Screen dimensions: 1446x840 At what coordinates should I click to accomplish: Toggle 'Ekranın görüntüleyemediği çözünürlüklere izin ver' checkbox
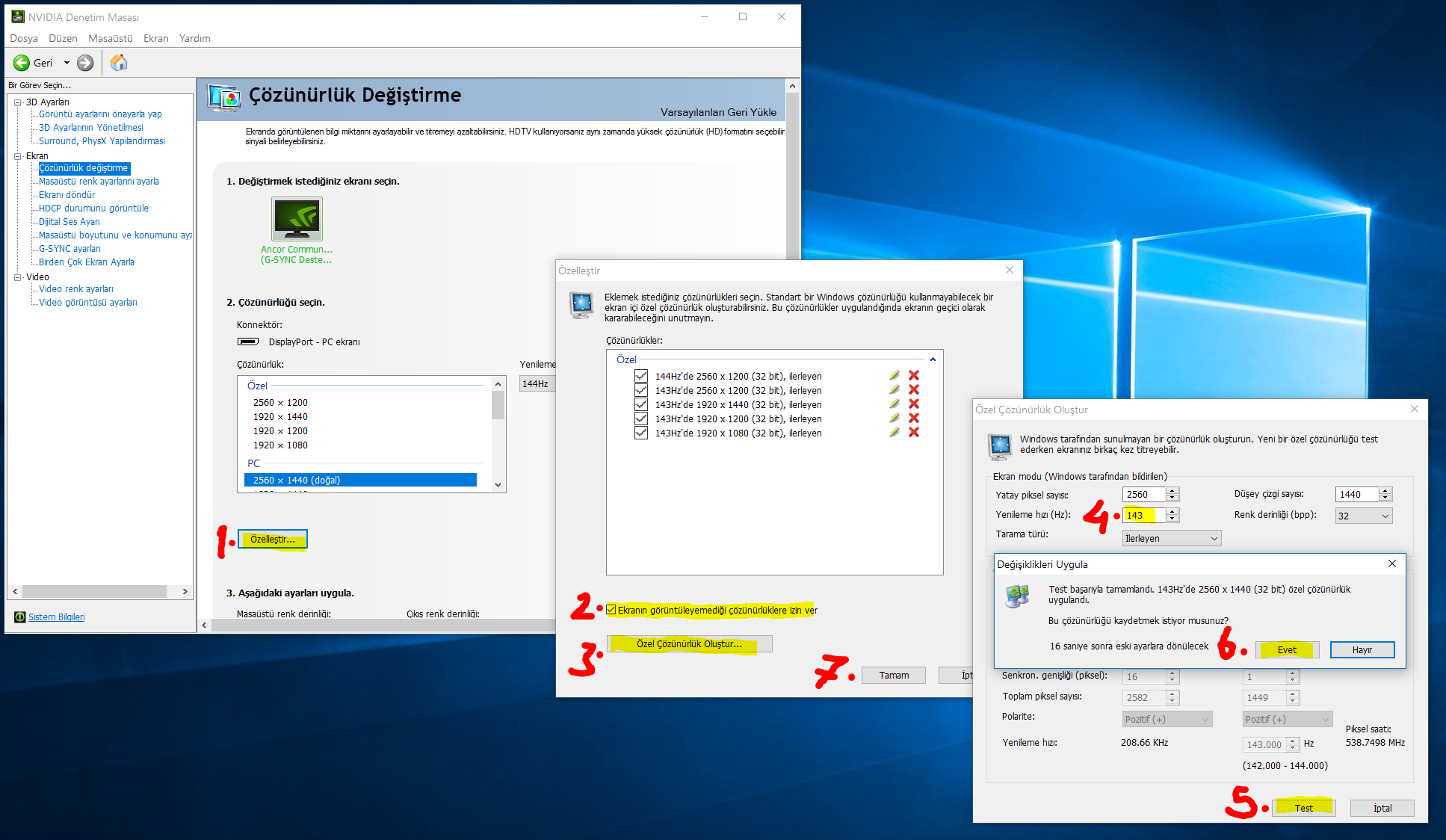point(611,610)
